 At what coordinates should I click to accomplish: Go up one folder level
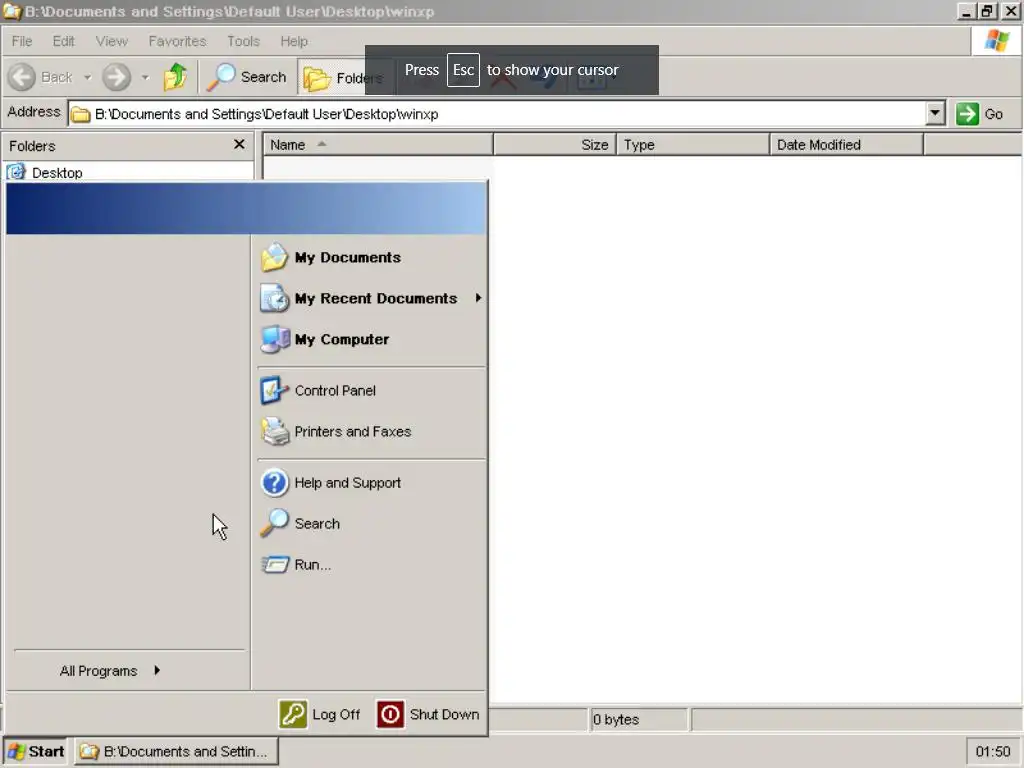coord(175,77)
